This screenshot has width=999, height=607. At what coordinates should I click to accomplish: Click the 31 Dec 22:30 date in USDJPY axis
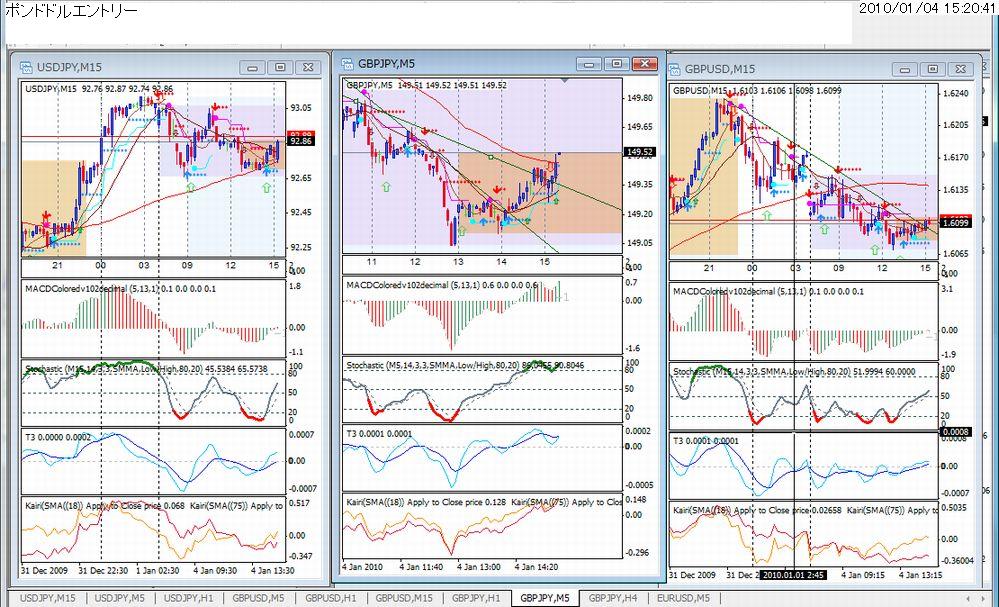103,571
